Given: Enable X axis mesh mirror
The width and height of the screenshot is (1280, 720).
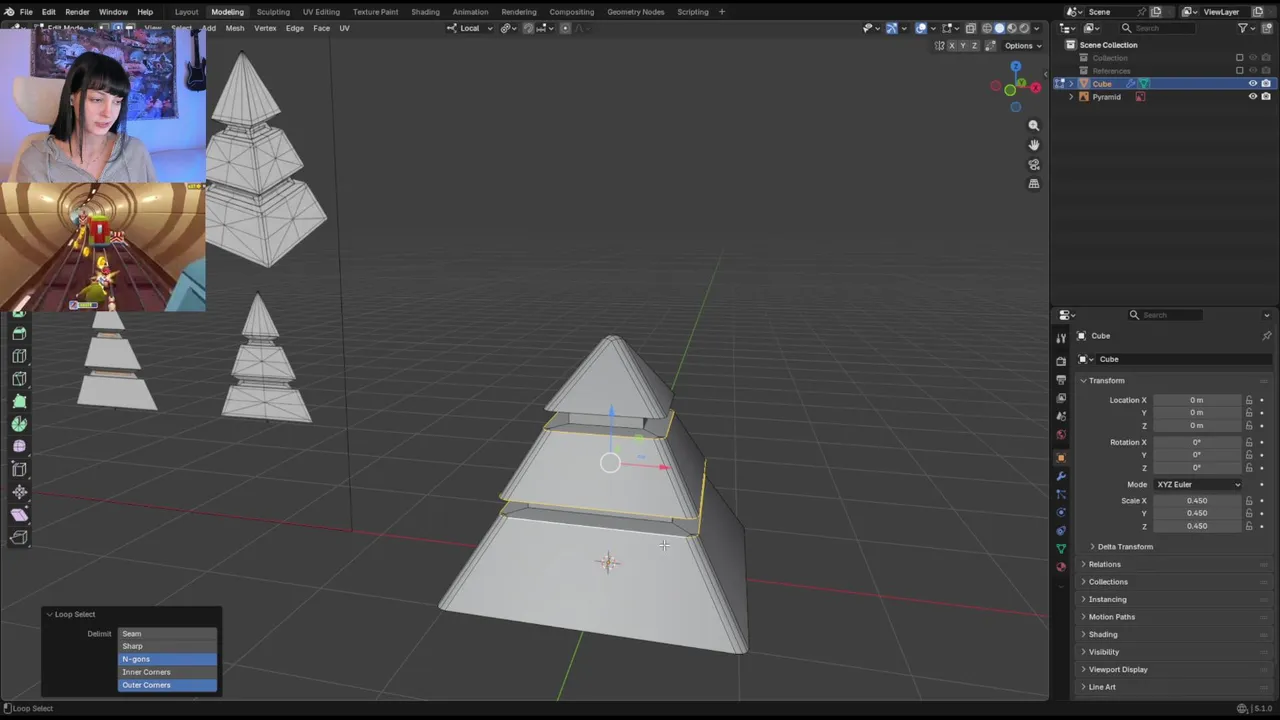Looking at the screenshot, I should coord(952,46).
